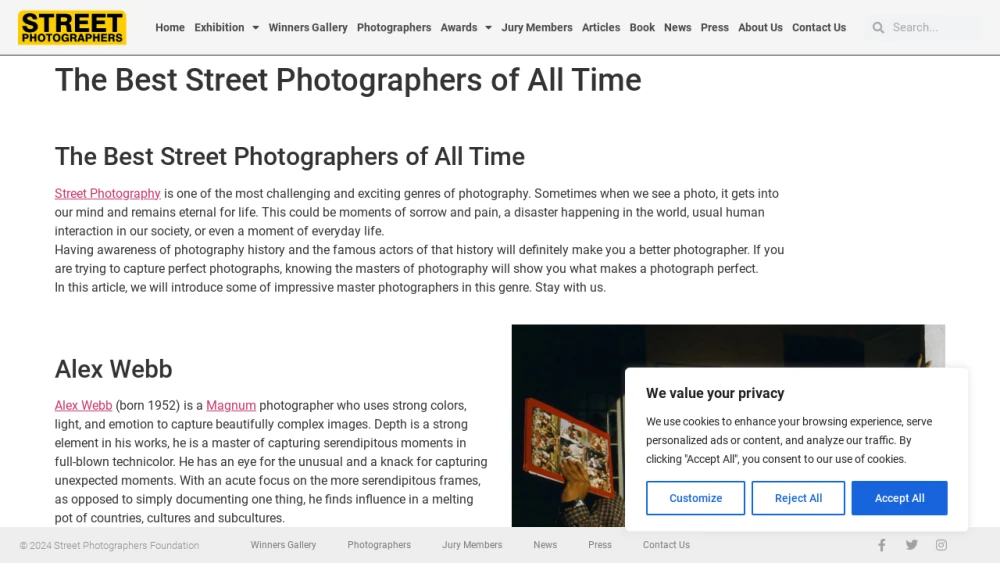Click the Street Photographers logo
This screenshot has width=1000, height=563.
[x=72, y=27]
